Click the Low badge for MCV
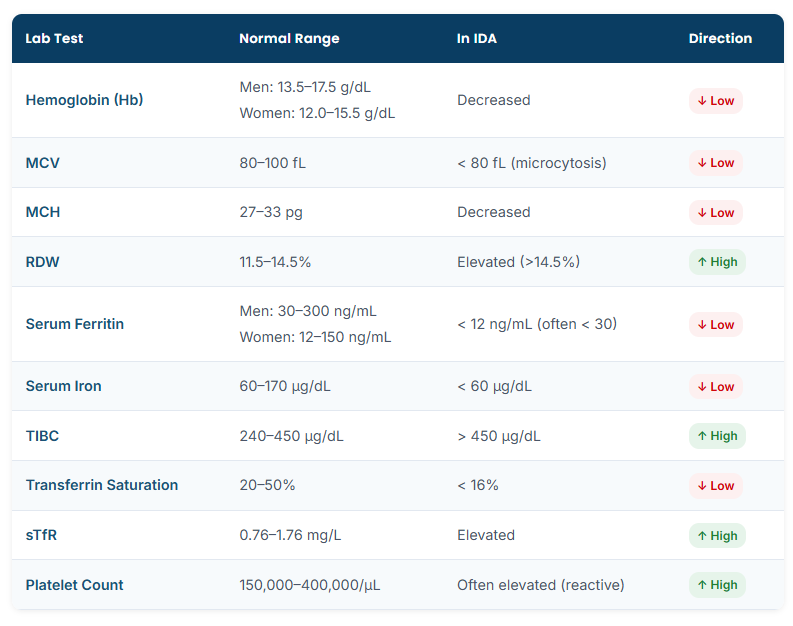The width and height of the screenshot is (793, 626). 716,163
